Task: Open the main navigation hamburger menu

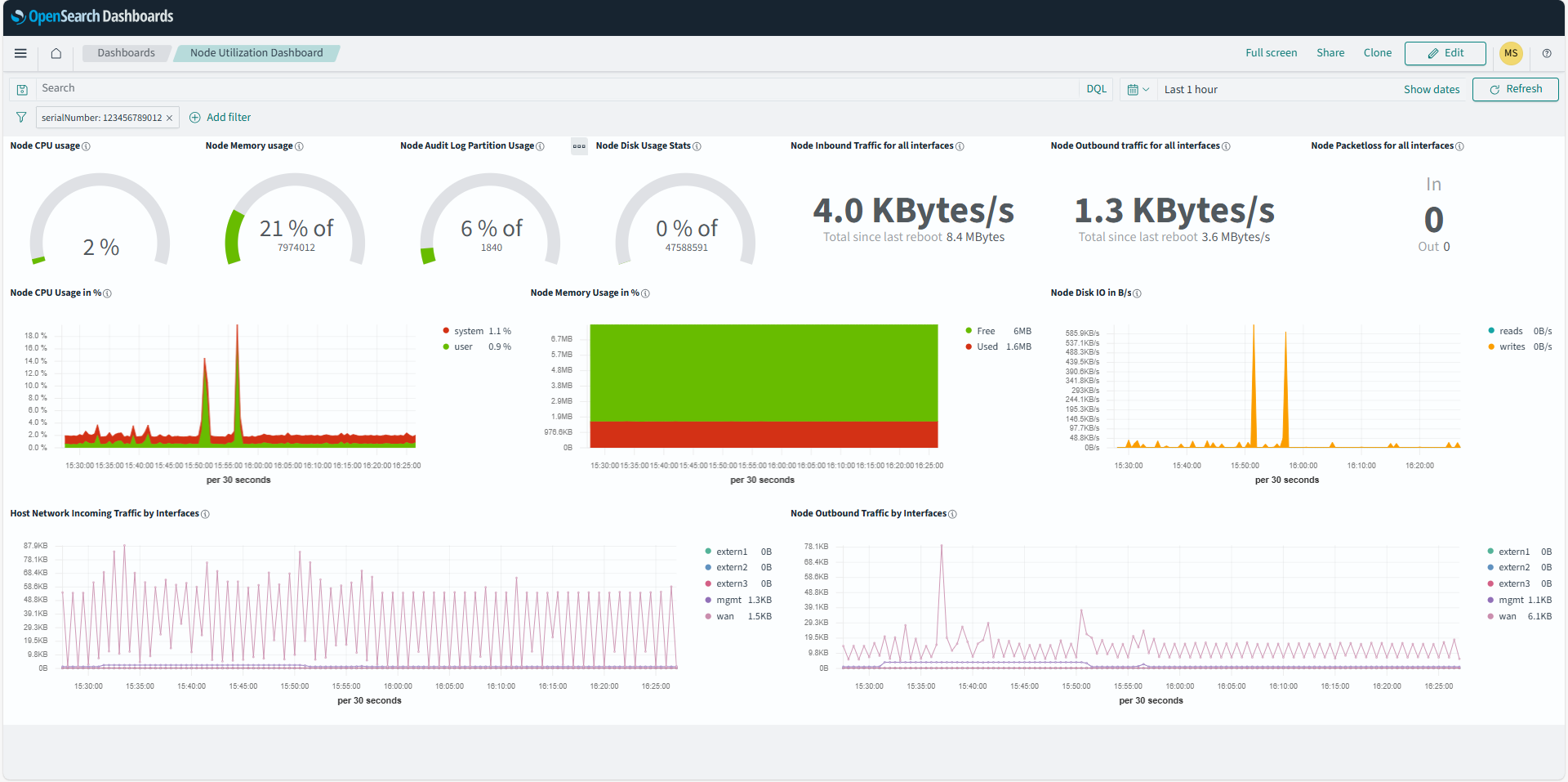Action: [20, 53]
